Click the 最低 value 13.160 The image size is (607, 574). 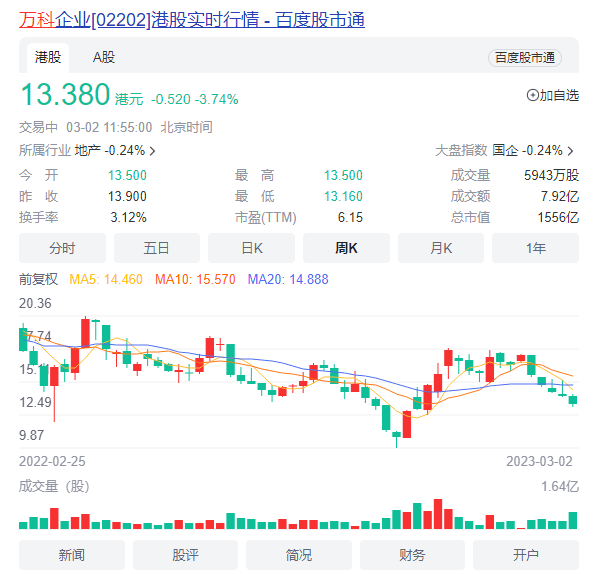pos(343,196)
